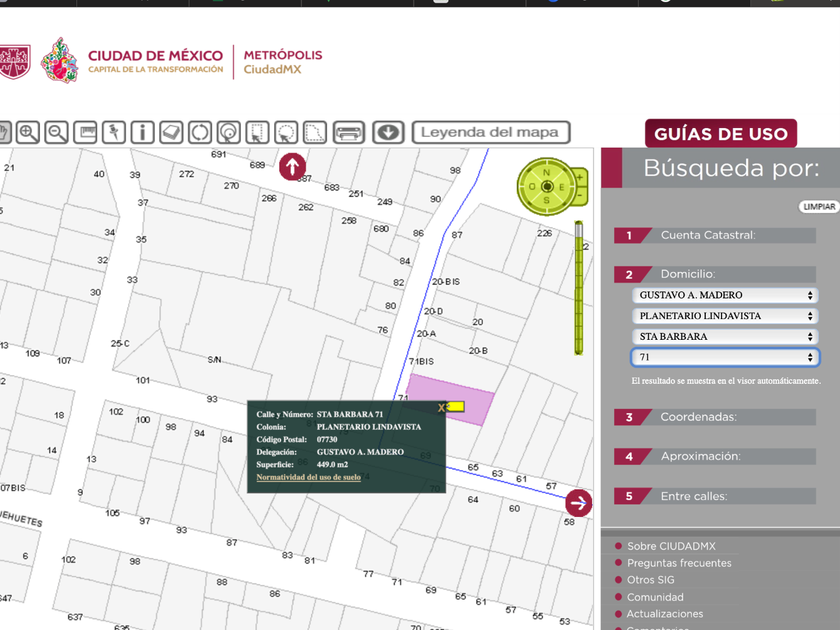Open the GUSTAVO A. MADERO delegation dropdown
This screenshot has height=630, width=840.
[x=725, y=295]
